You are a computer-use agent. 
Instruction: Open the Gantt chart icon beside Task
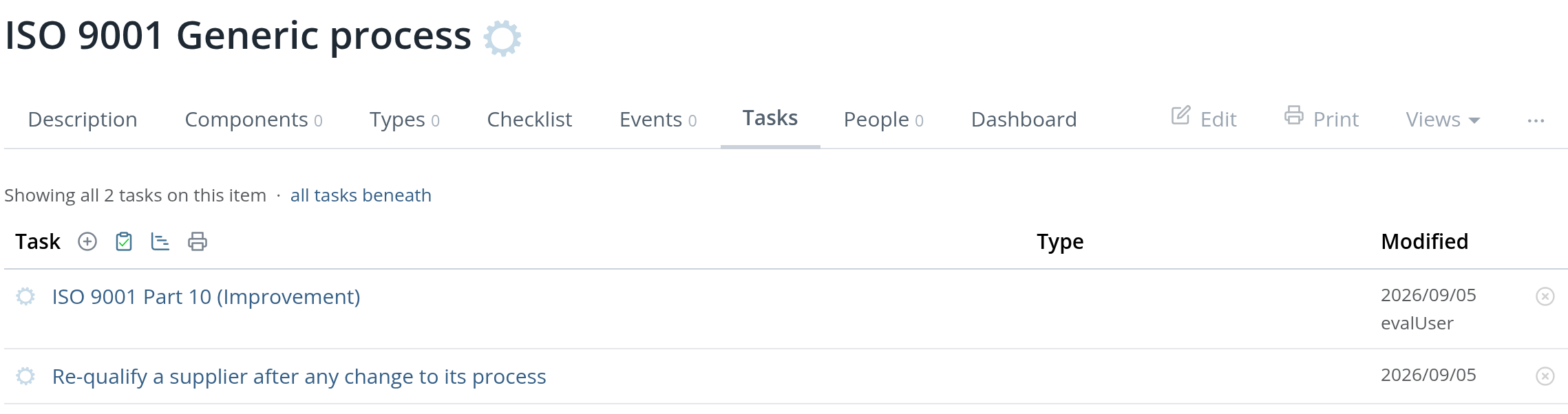(x=160, y=241)
